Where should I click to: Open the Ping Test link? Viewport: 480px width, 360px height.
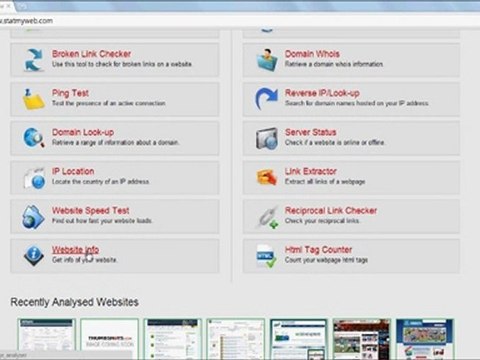[x=70, y=93]
